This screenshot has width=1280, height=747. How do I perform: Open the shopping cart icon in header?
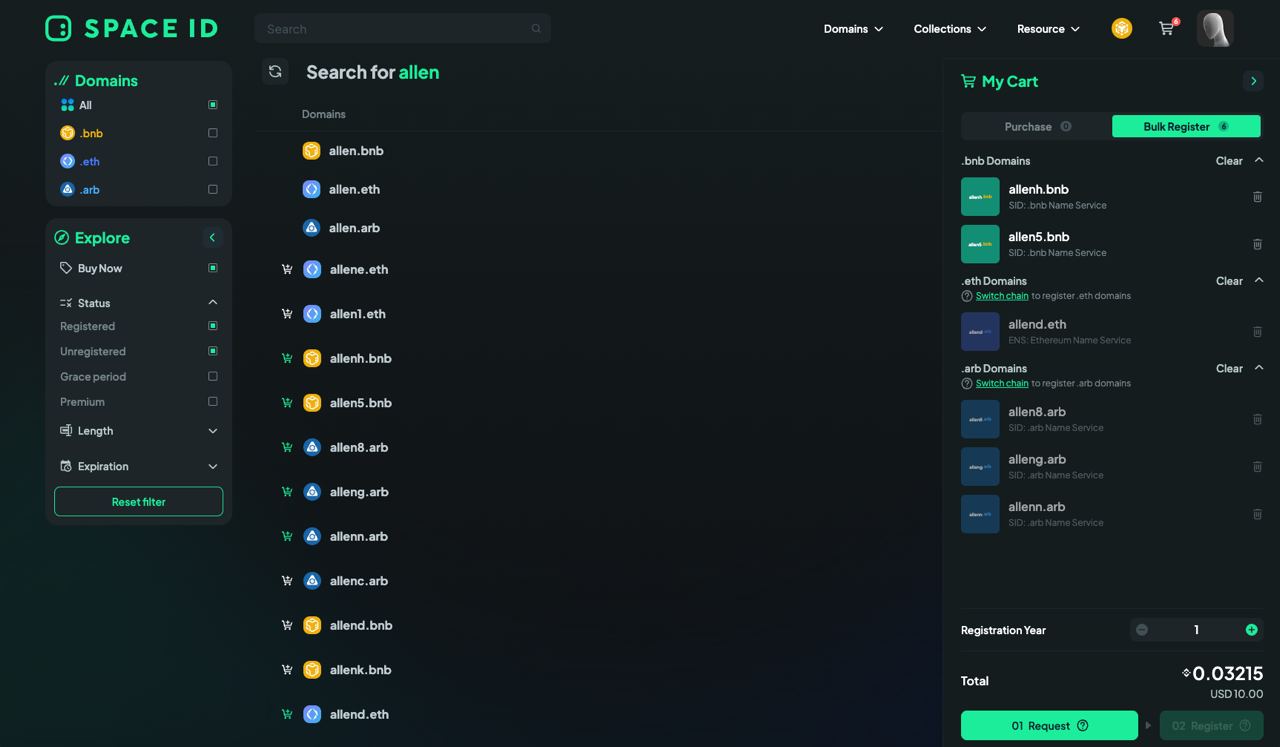pos(1166,29)
